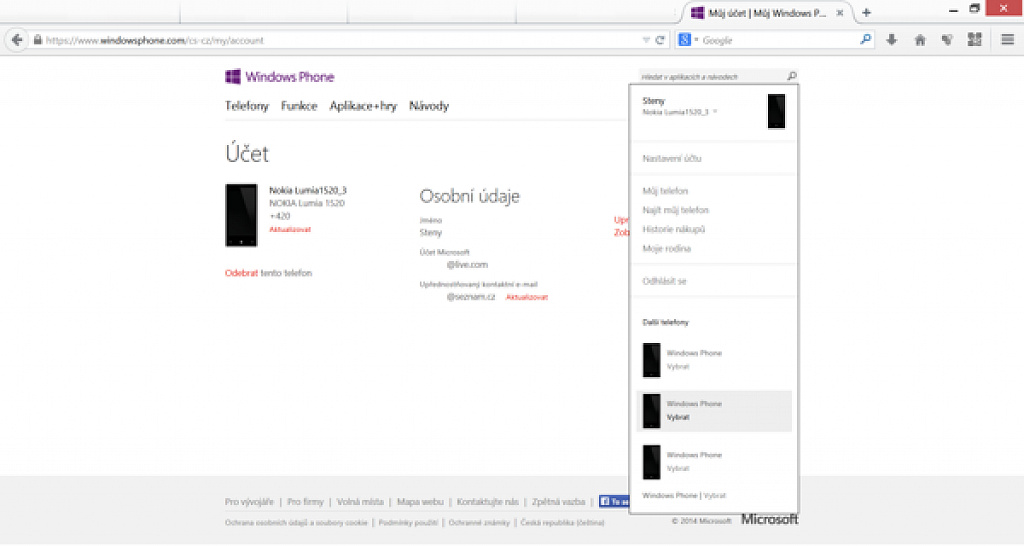
Task: Click Aktualizovat next to the seznam.cz email
Action: (x=527, y=297)
